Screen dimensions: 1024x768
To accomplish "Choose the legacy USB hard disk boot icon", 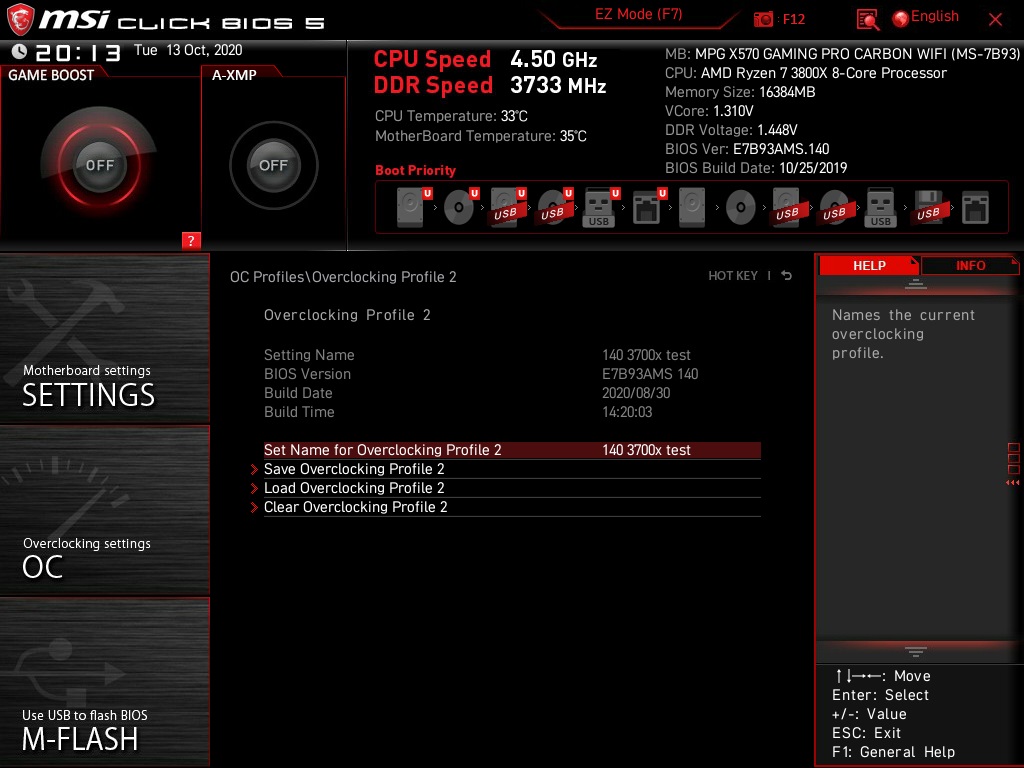I will (787, 207).
